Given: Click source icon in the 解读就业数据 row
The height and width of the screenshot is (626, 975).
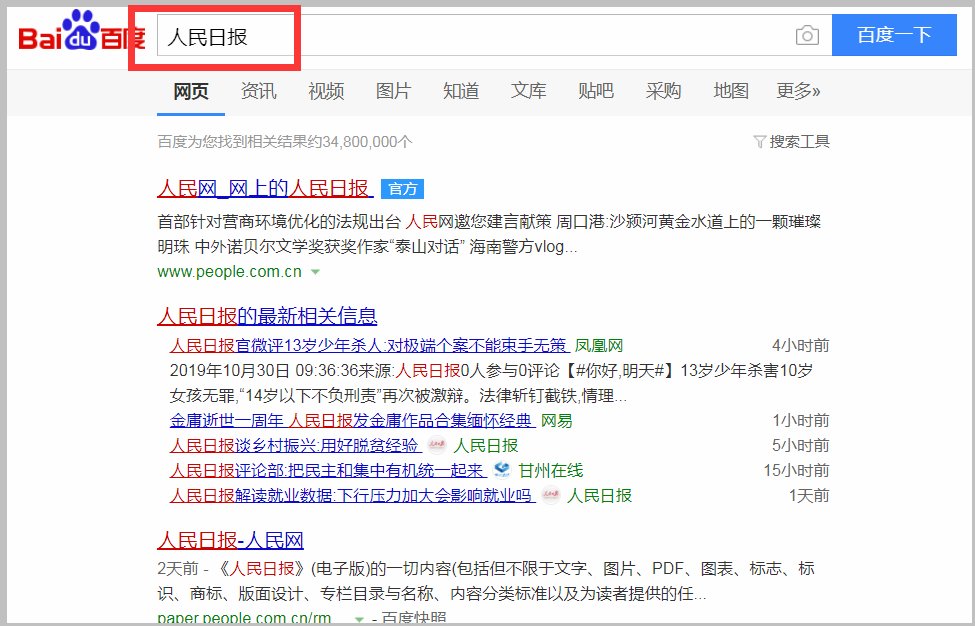Looking at the screenshot, I should point(550,496).
